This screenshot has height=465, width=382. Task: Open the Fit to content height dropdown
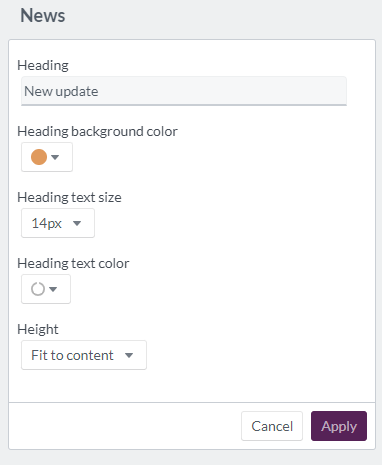click(x=84, y=355)
